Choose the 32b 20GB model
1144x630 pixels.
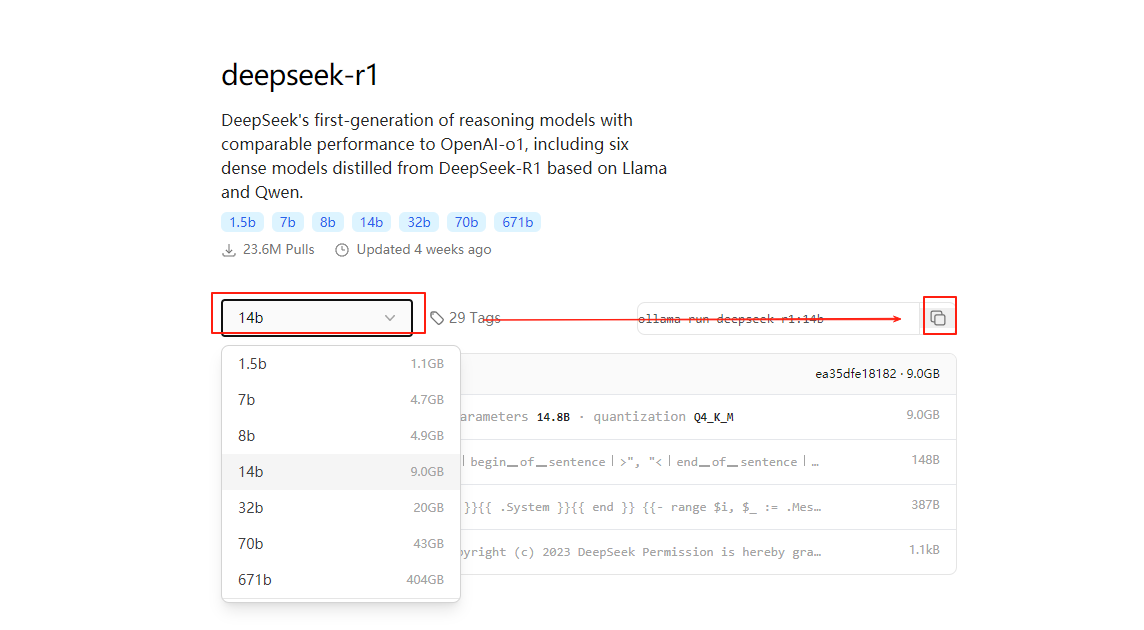340,508
